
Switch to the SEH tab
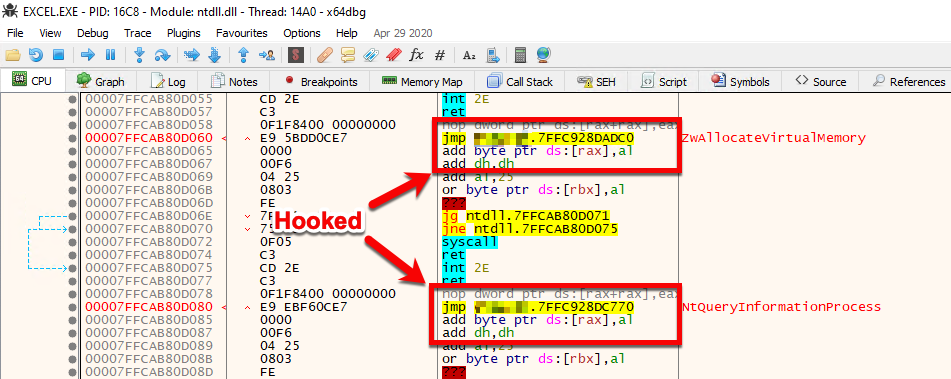tap(597, 81)
